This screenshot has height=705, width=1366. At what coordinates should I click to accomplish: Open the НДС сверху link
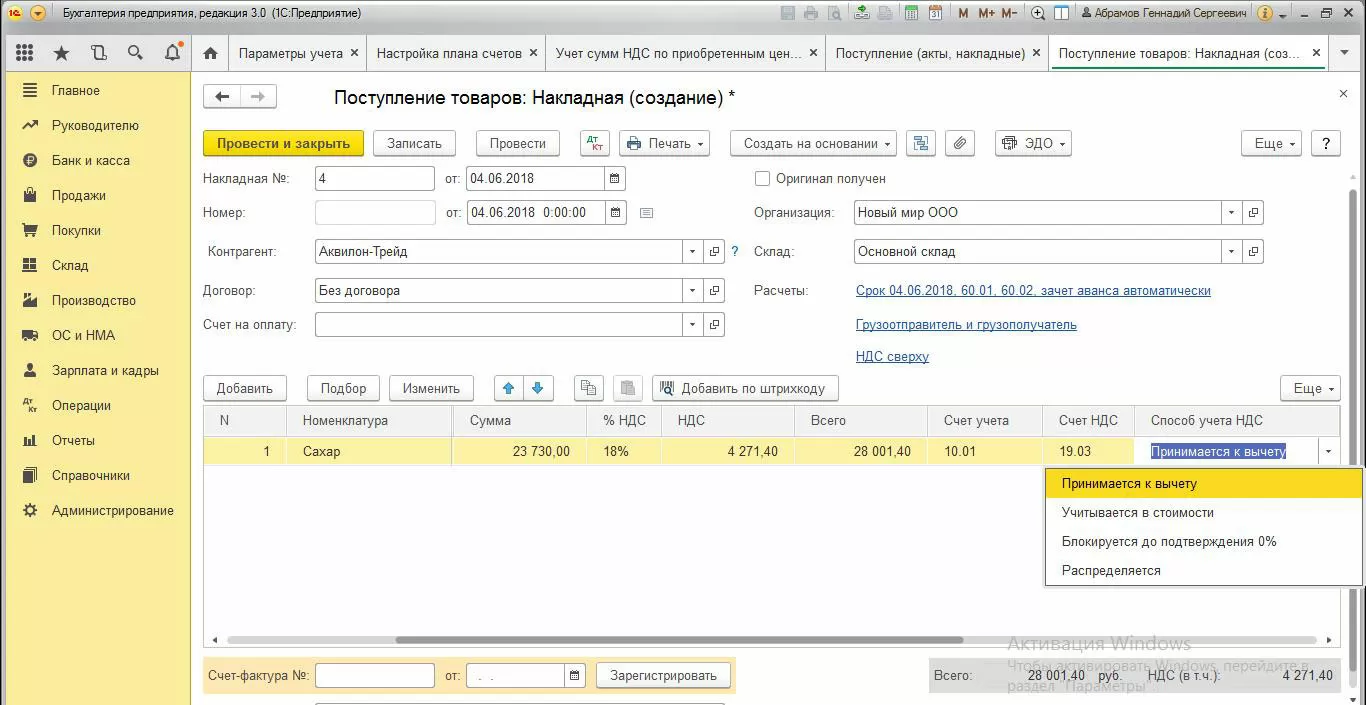tap(892, 356)
